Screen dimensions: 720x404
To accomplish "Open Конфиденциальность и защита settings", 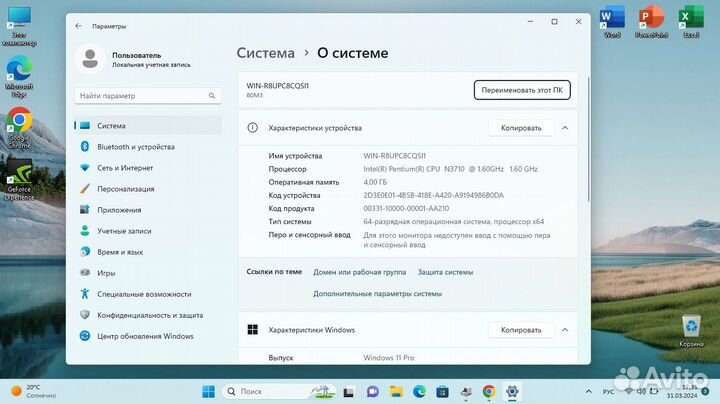I will pyautogui.click(x=148, y=315).
